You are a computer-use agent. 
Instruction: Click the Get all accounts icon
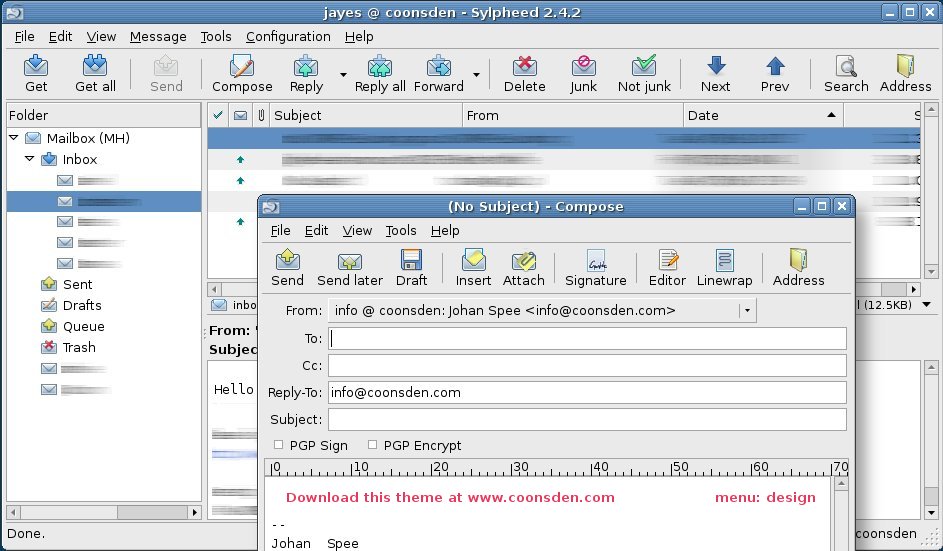point(95,66)
